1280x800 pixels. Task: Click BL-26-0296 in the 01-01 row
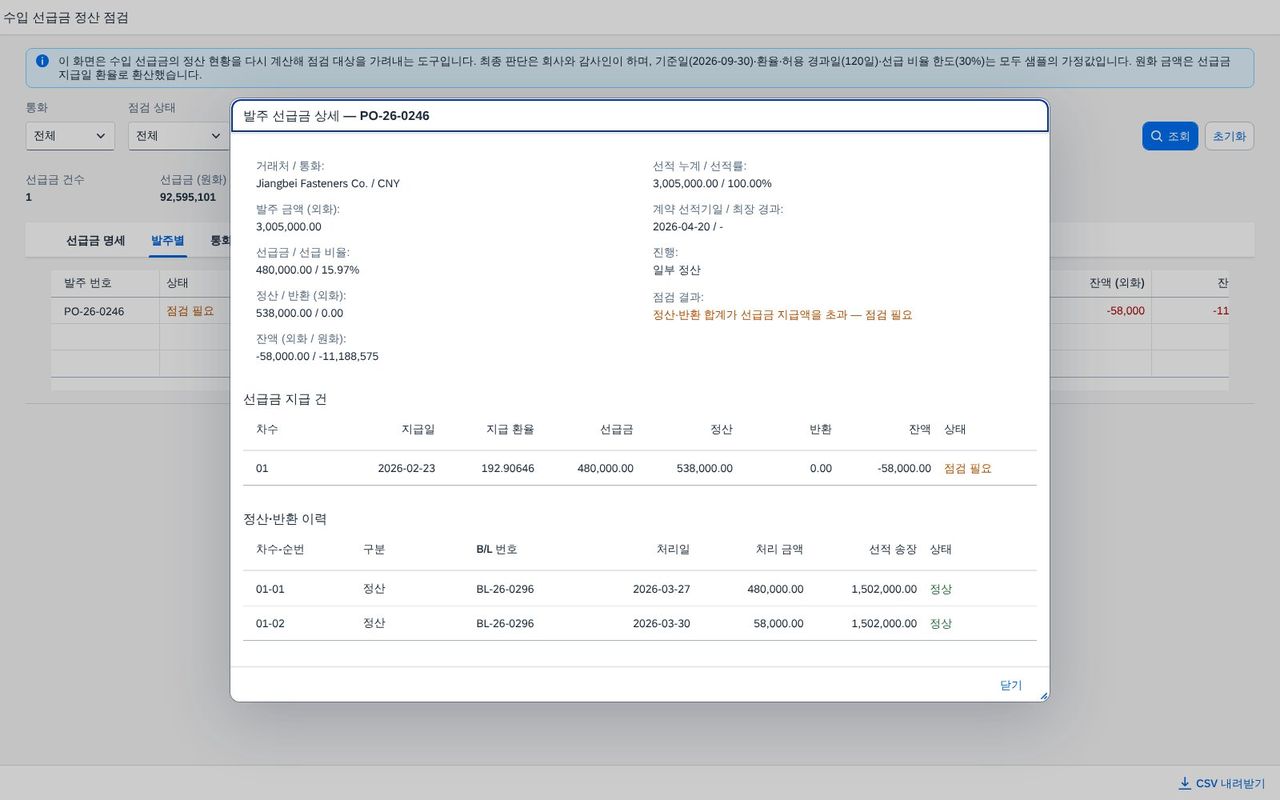coord(505,589)
